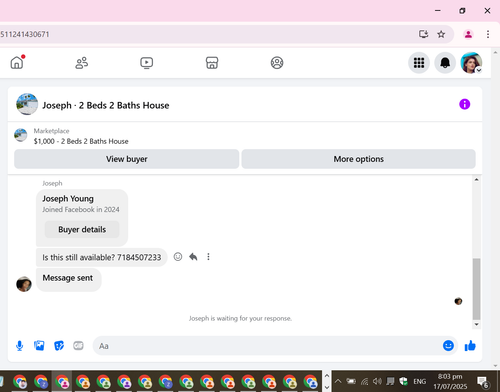Open the notifications bell
The image size is (500, 392).
pyautogui.click(x=445, y=63)
